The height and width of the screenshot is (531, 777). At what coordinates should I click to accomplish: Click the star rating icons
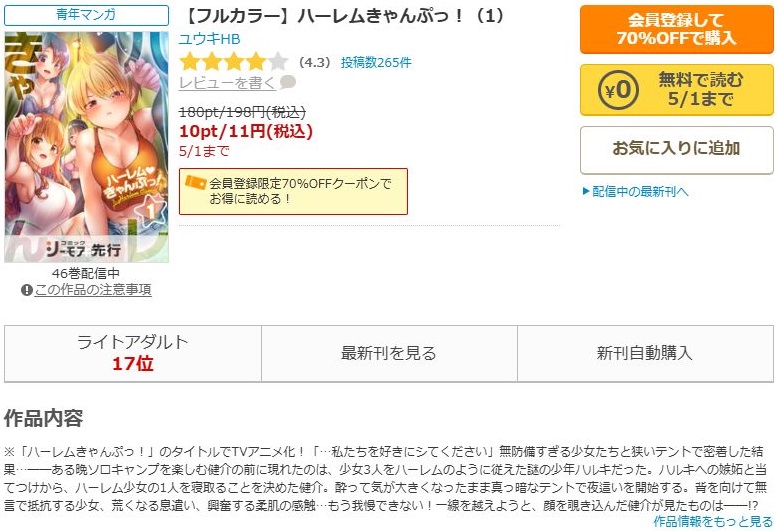pyautogui.click(x=233, y=62)
